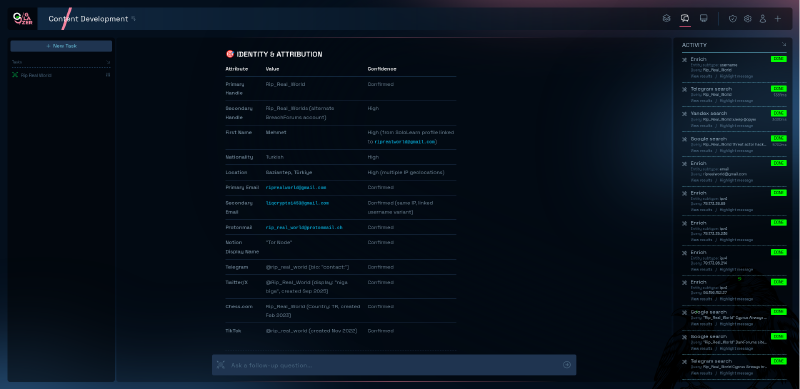Click the Chess.com value cell
Screen dimensions: 800x389
(313, 311)
